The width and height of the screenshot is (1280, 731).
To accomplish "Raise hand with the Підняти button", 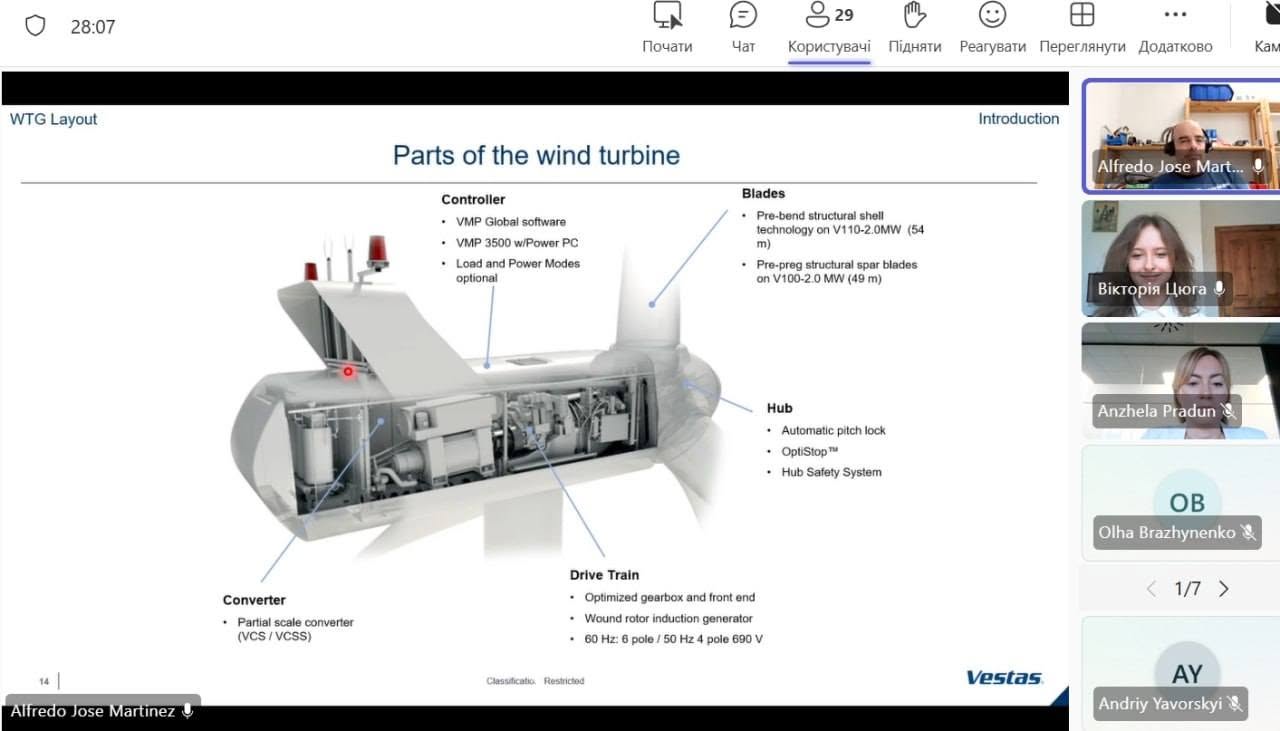I will (x=914, y=28).
